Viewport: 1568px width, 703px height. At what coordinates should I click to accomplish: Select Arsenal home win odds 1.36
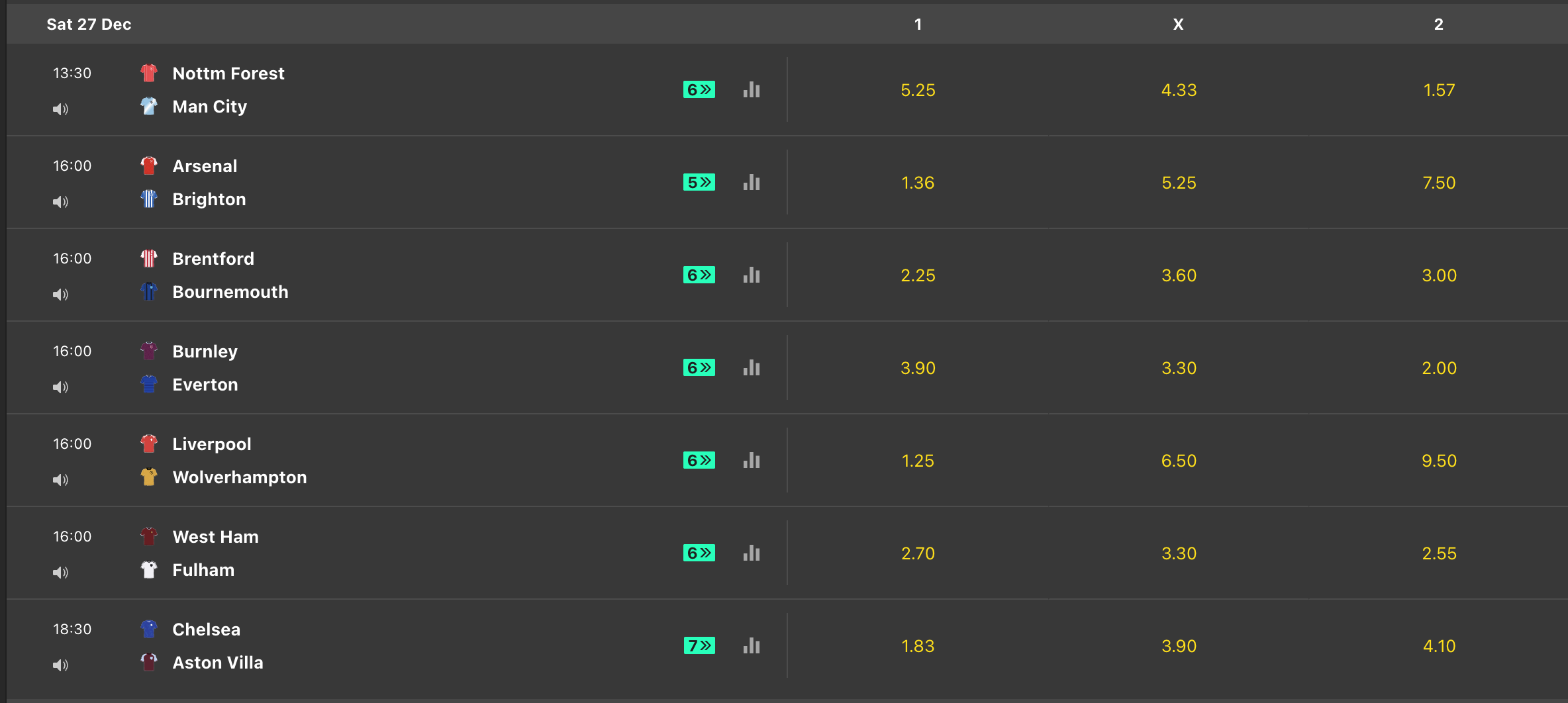pyautogui.click(x=918, y=183)
